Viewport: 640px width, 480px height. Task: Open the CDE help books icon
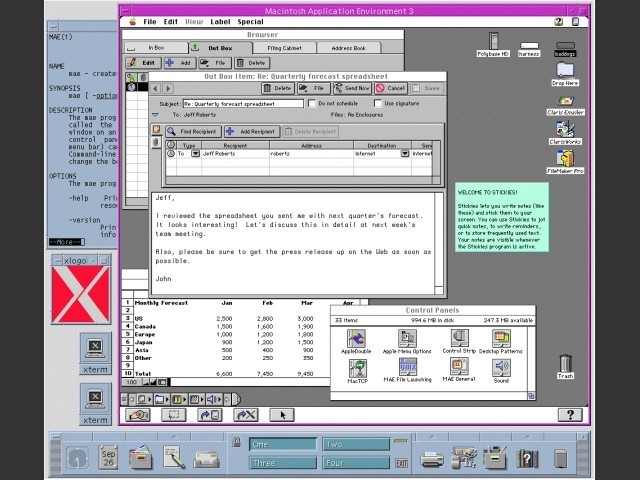(x=527, y=459)
